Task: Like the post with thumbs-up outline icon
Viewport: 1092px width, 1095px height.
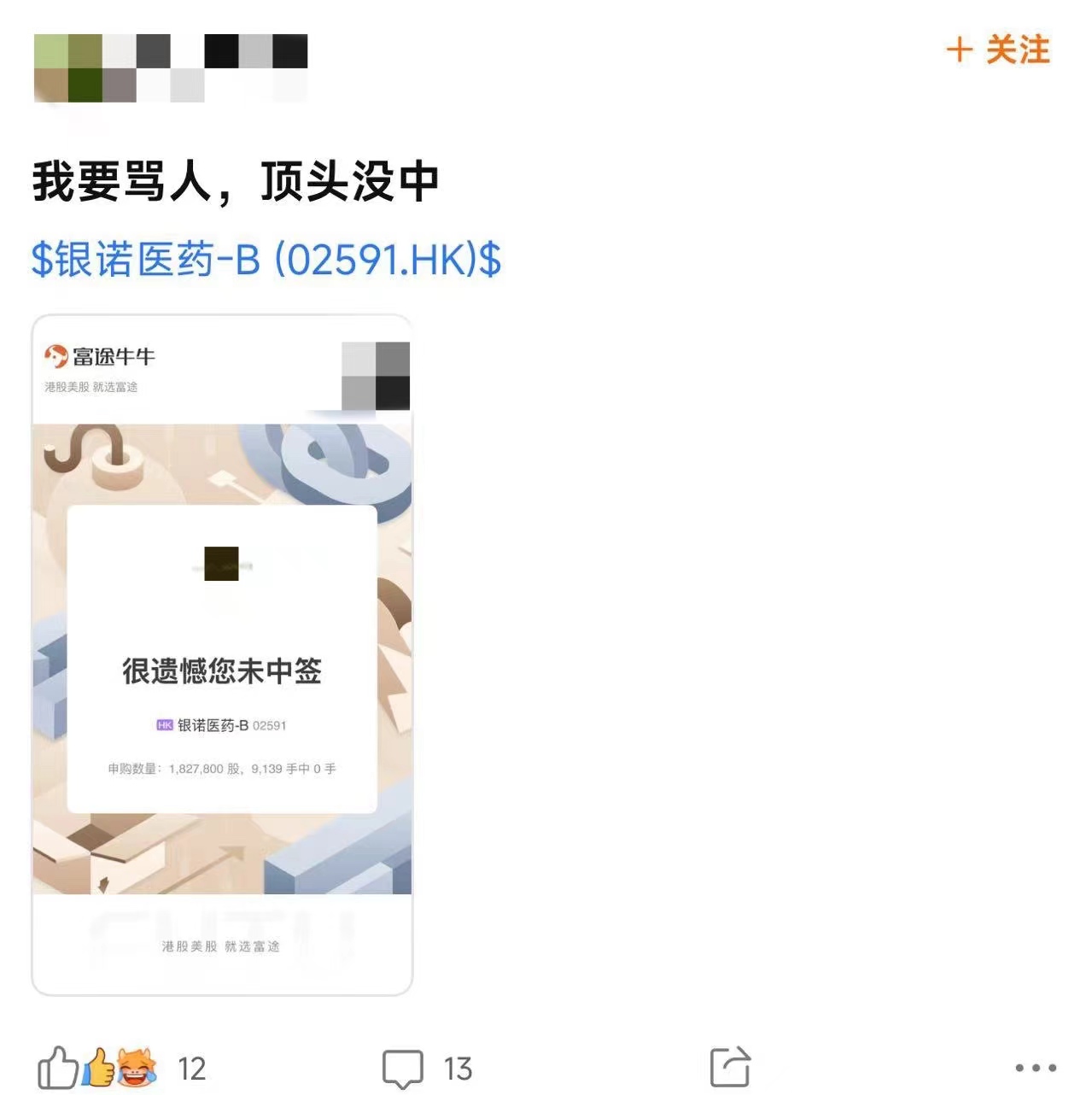Action: click(x=56, y=1068)
